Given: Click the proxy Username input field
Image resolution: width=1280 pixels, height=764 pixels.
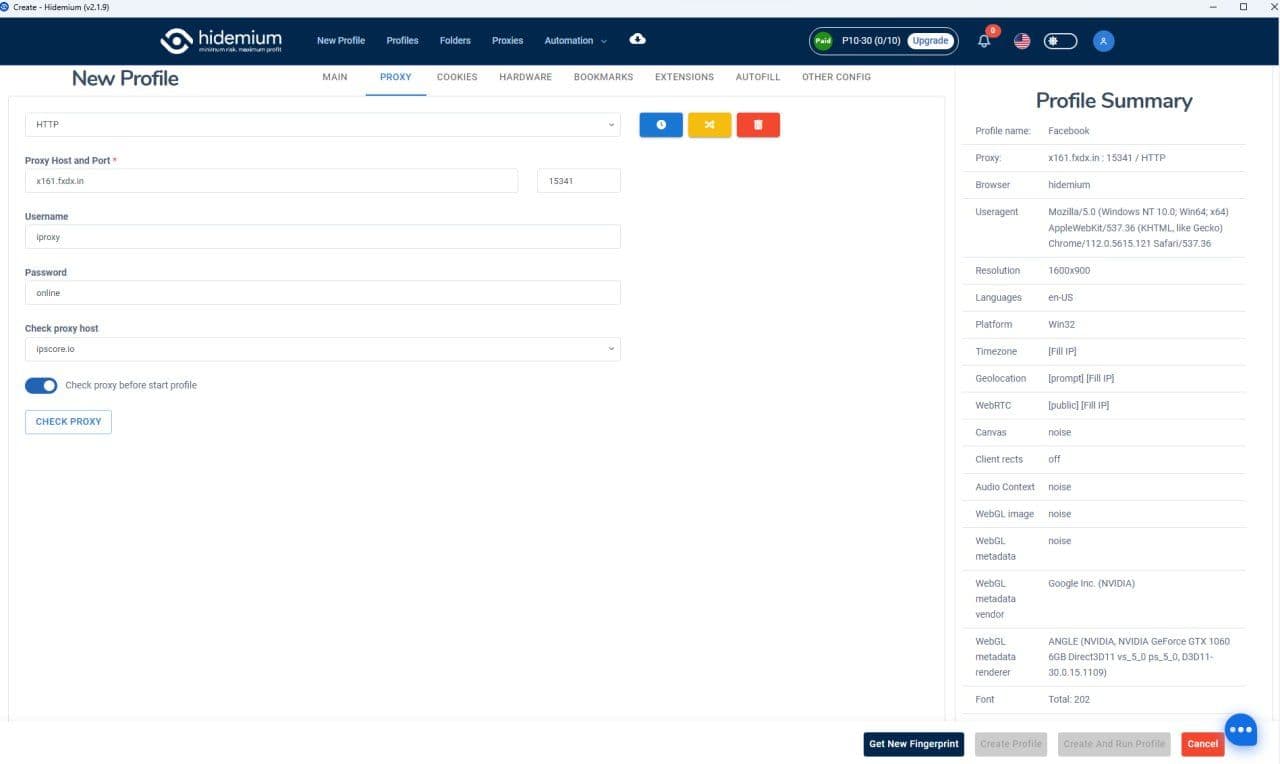Looking at the screenshot, I should pyautogui.click(x=322, y=237).
